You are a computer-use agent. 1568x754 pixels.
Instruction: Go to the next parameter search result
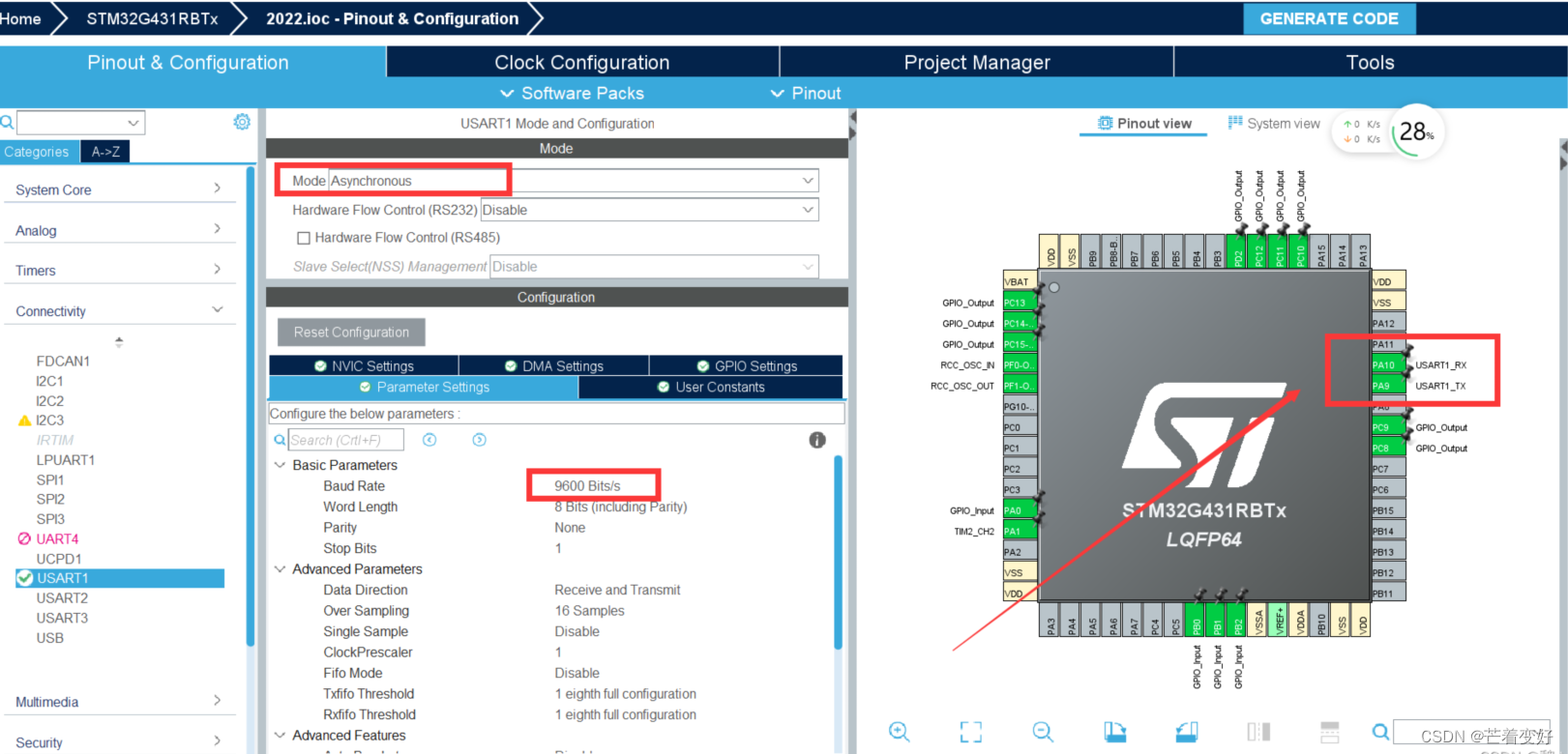(479, 440)
